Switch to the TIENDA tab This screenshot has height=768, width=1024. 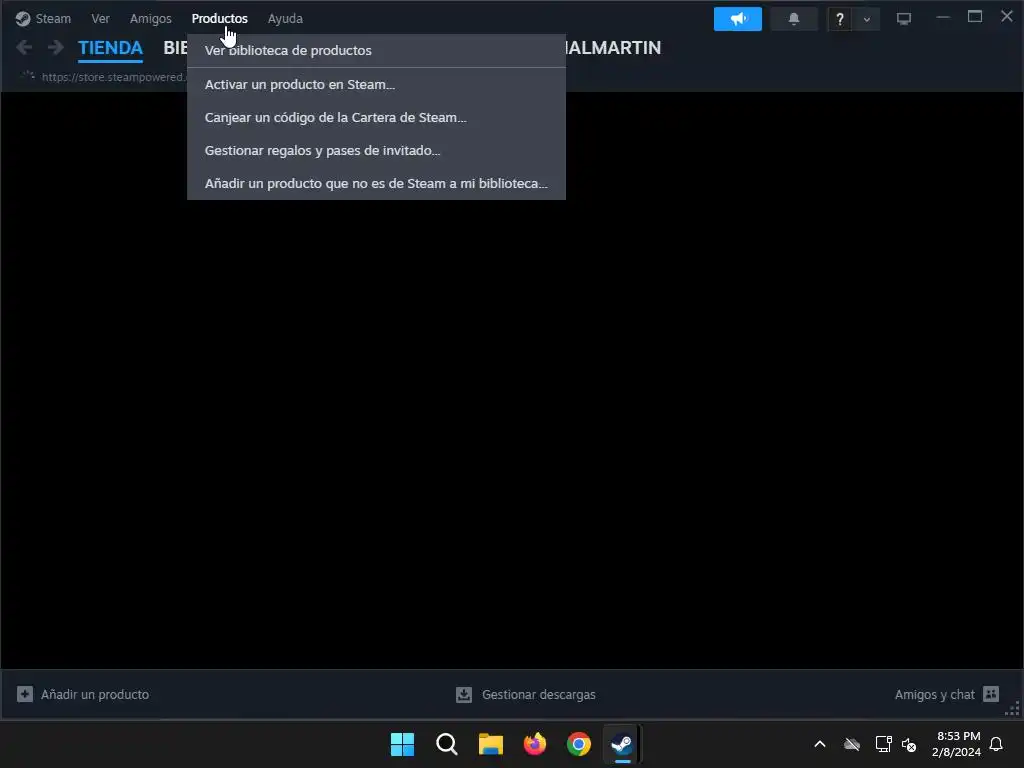point(110,48)
